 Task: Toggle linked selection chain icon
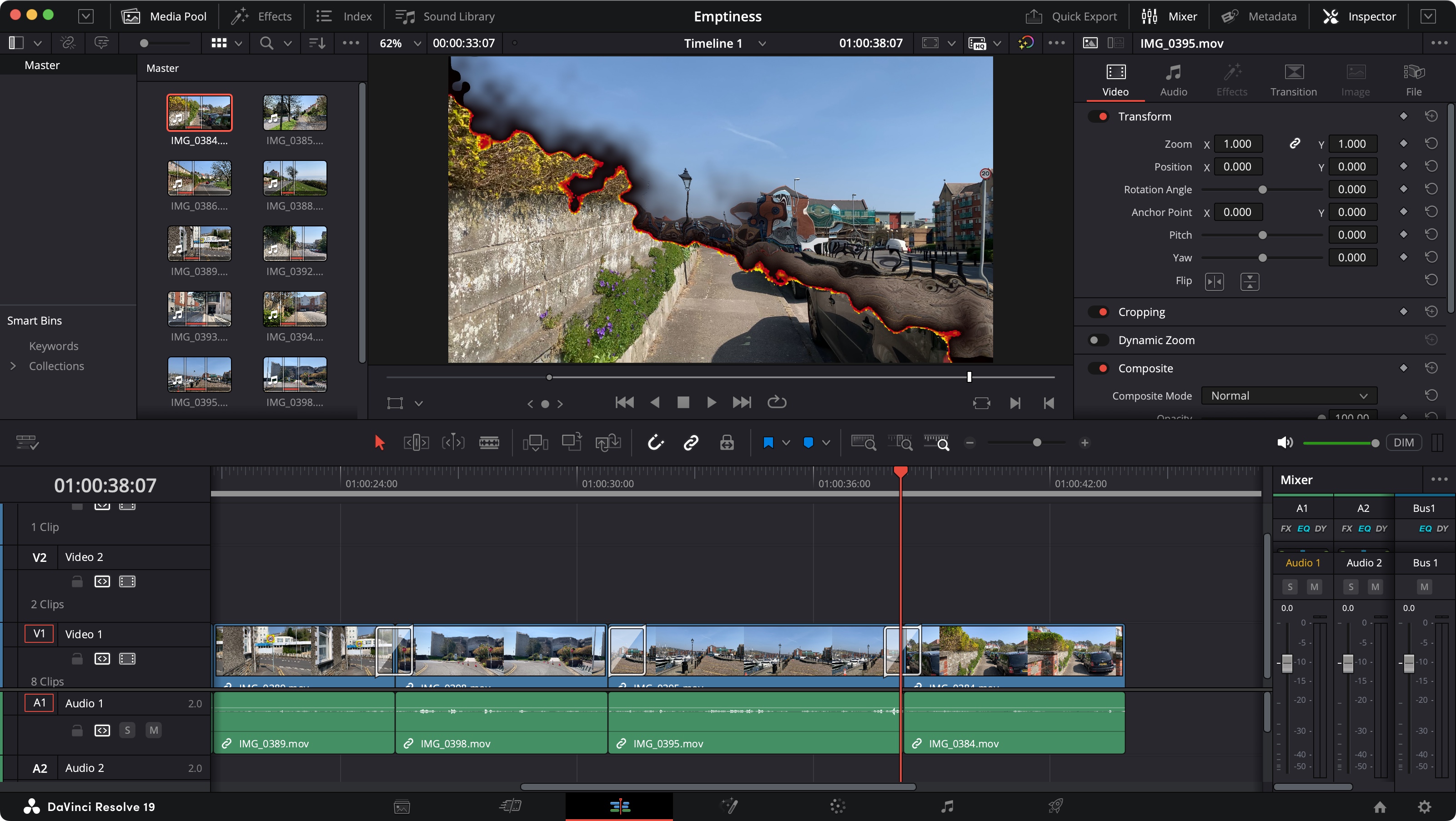click(690, 442)
